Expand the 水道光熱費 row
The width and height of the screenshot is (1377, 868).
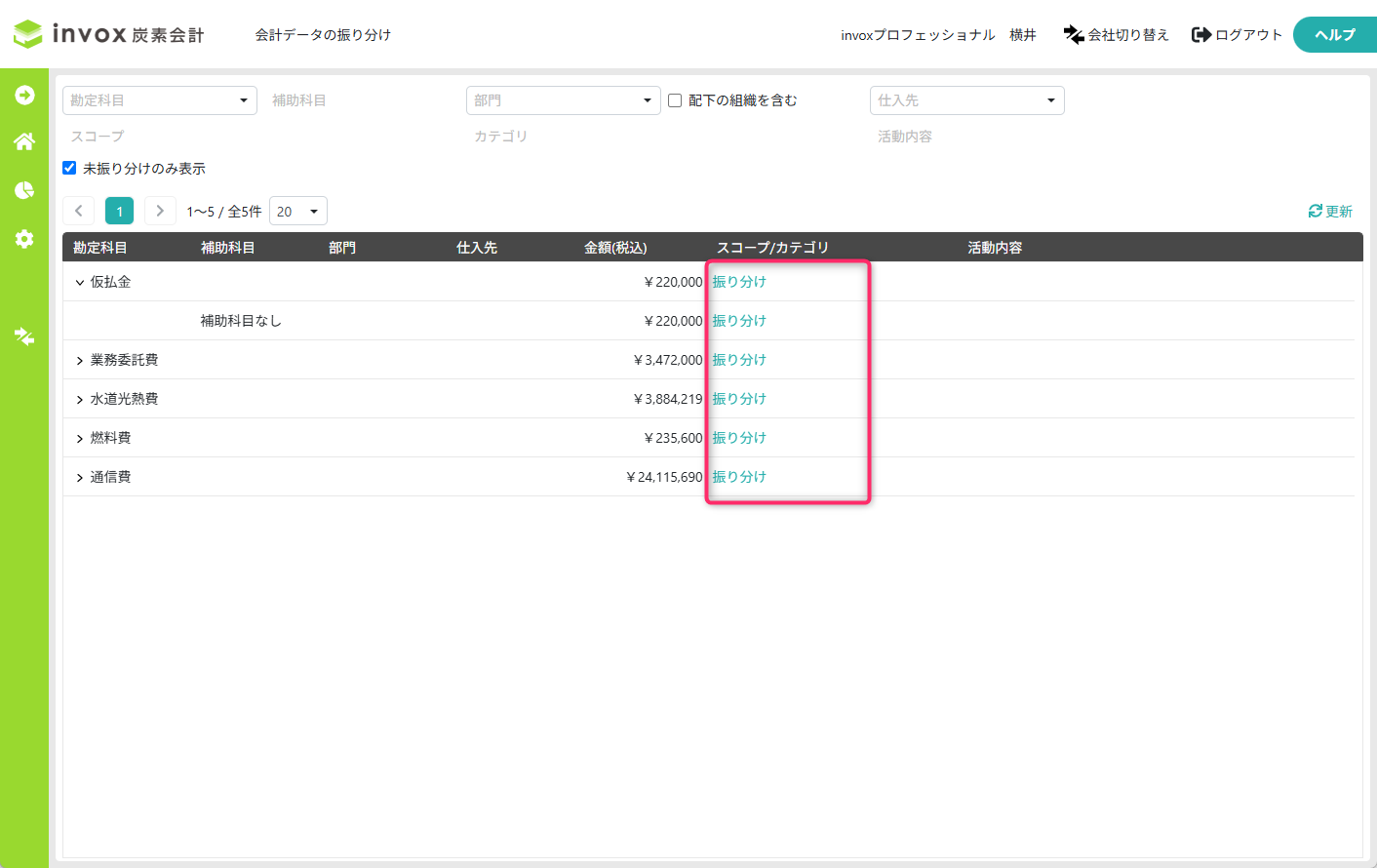(80, 400)
